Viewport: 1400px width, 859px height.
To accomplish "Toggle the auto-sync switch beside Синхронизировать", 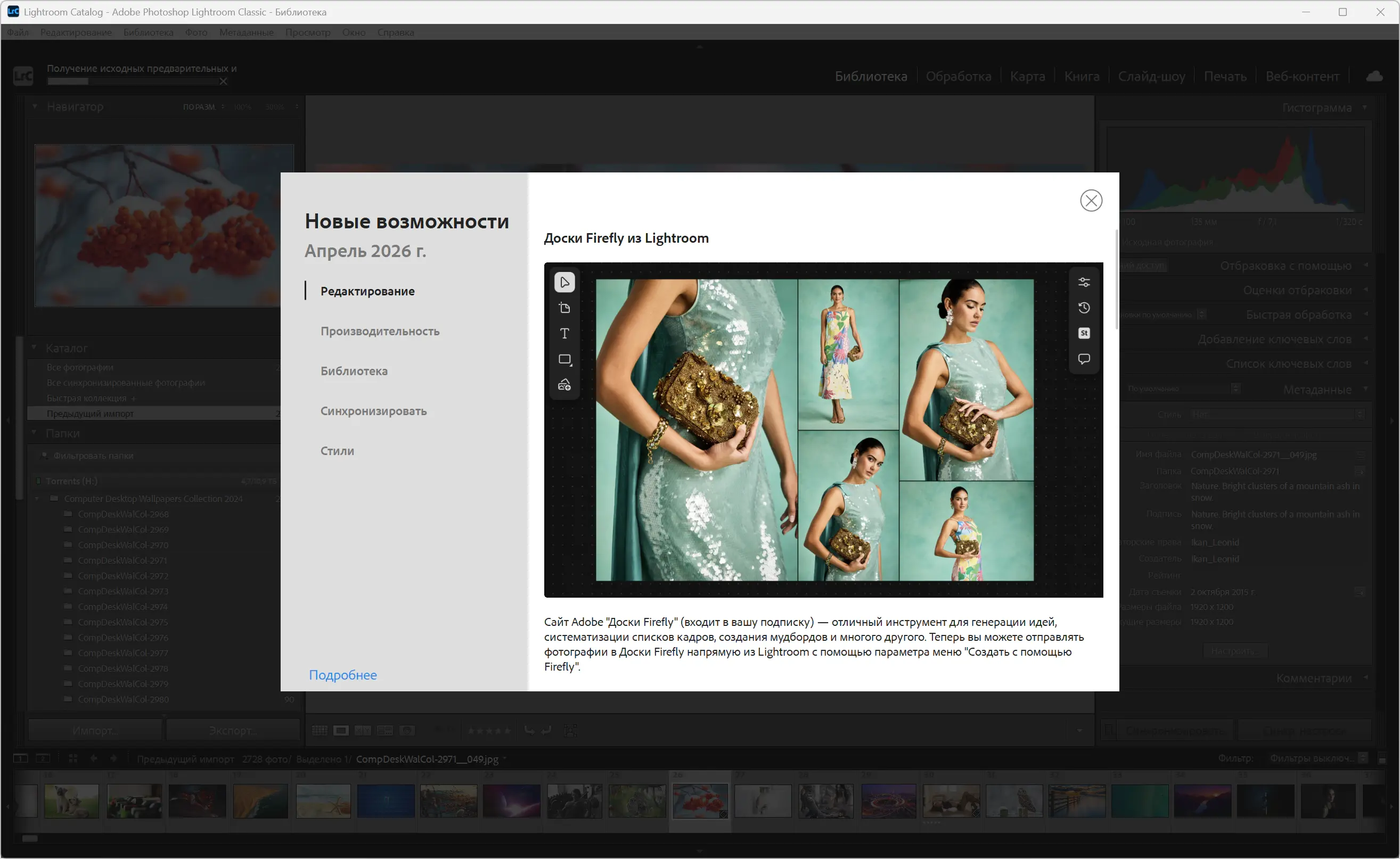I will pyautogui.click(x=1109, y=731).
